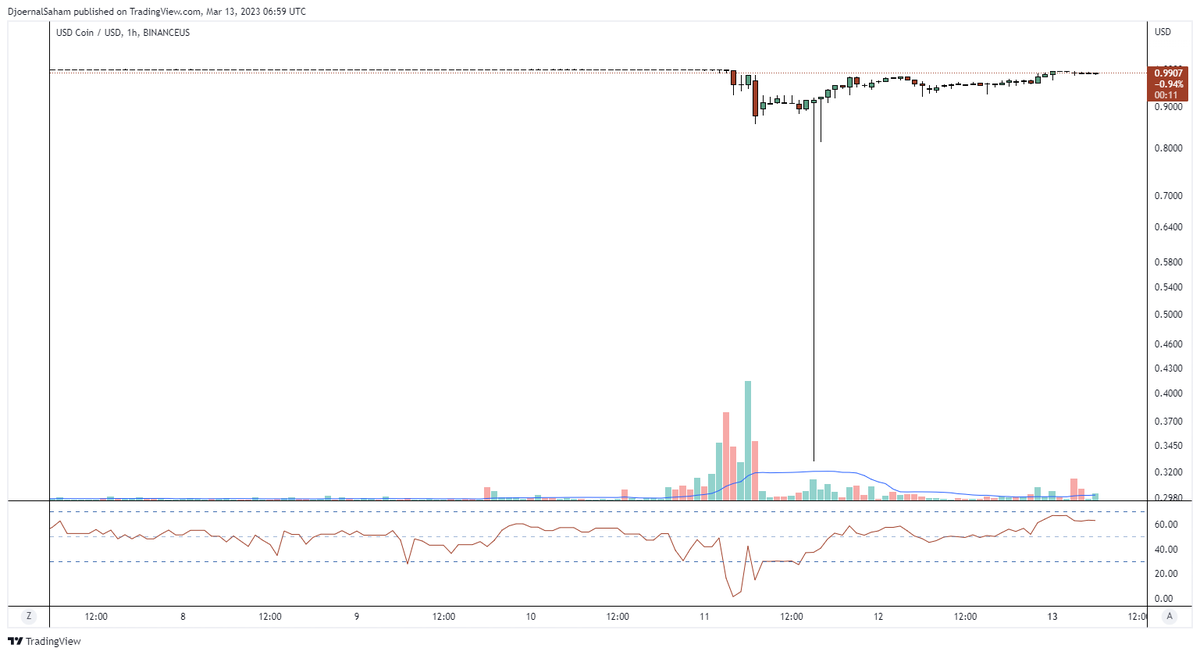Click the tallest red volume bar
The width and height of the screenshot is (1200, 655).
tap(726, 455)
